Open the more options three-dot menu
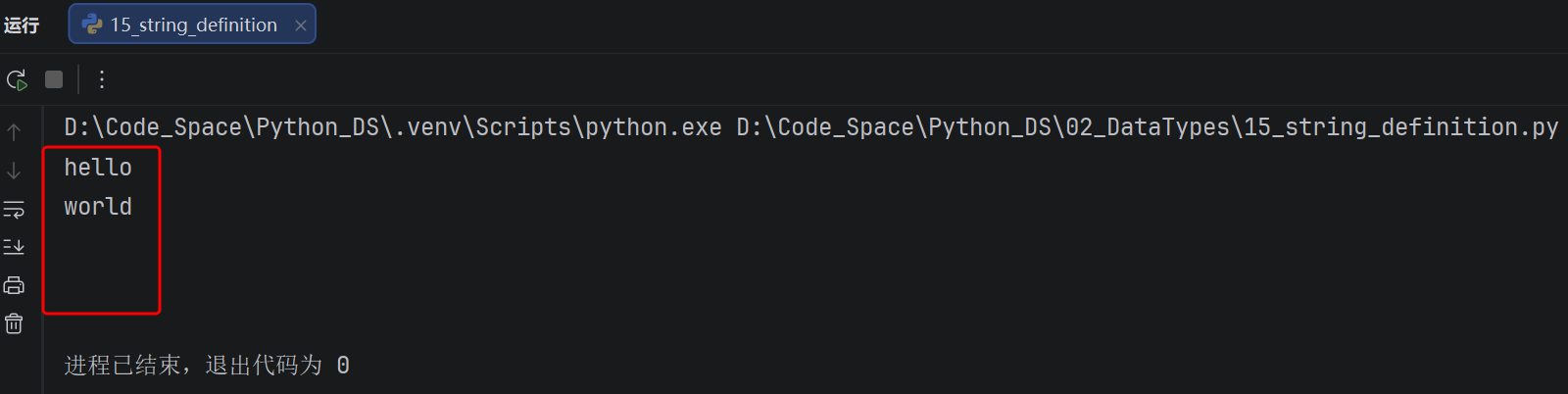Screen dimensions: 1568x394 tap(102, 79)
